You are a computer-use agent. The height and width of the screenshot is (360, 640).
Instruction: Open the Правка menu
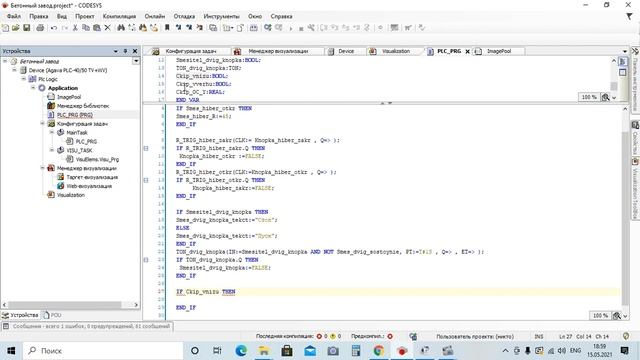(x=39, y=16)
